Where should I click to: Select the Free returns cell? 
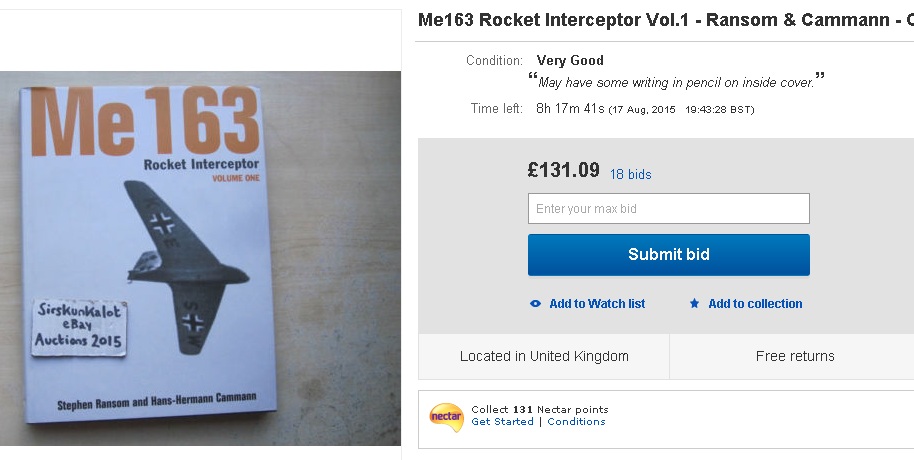coord(794,356)
